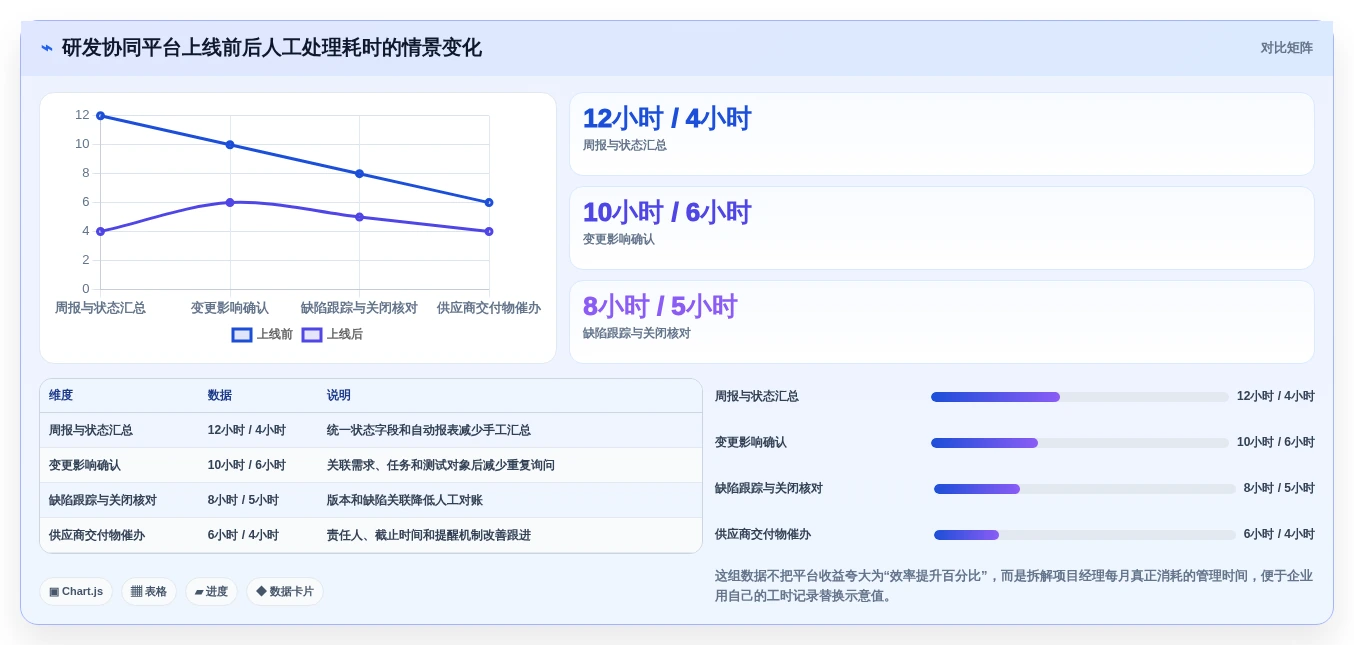1354x645 pixels.
Task: Click progress label 12小时 / 4小时 value
Action: tap(1276, 396)
